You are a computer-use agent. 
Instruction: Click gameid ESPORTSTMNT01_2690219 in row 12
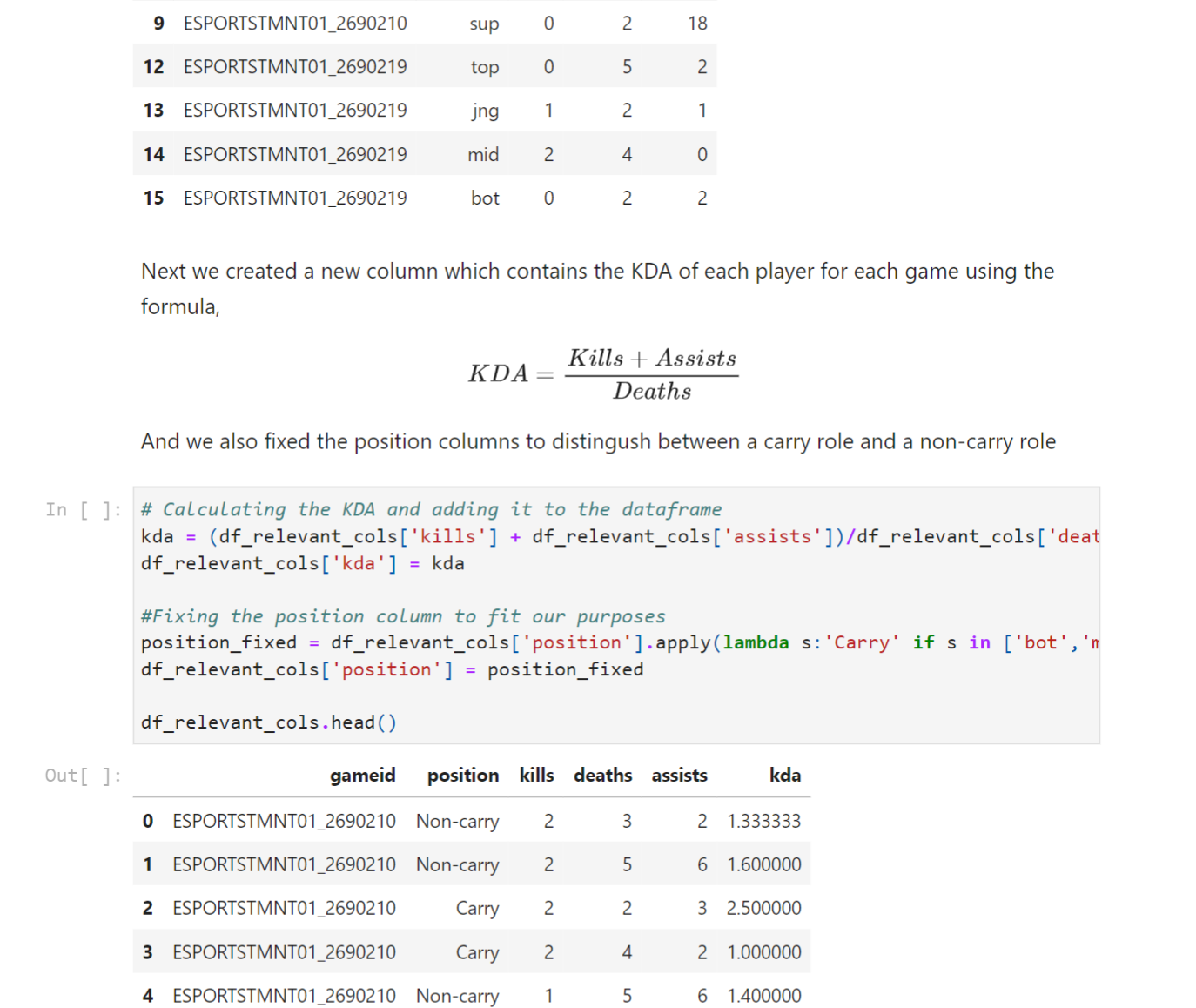coord(295,66)
